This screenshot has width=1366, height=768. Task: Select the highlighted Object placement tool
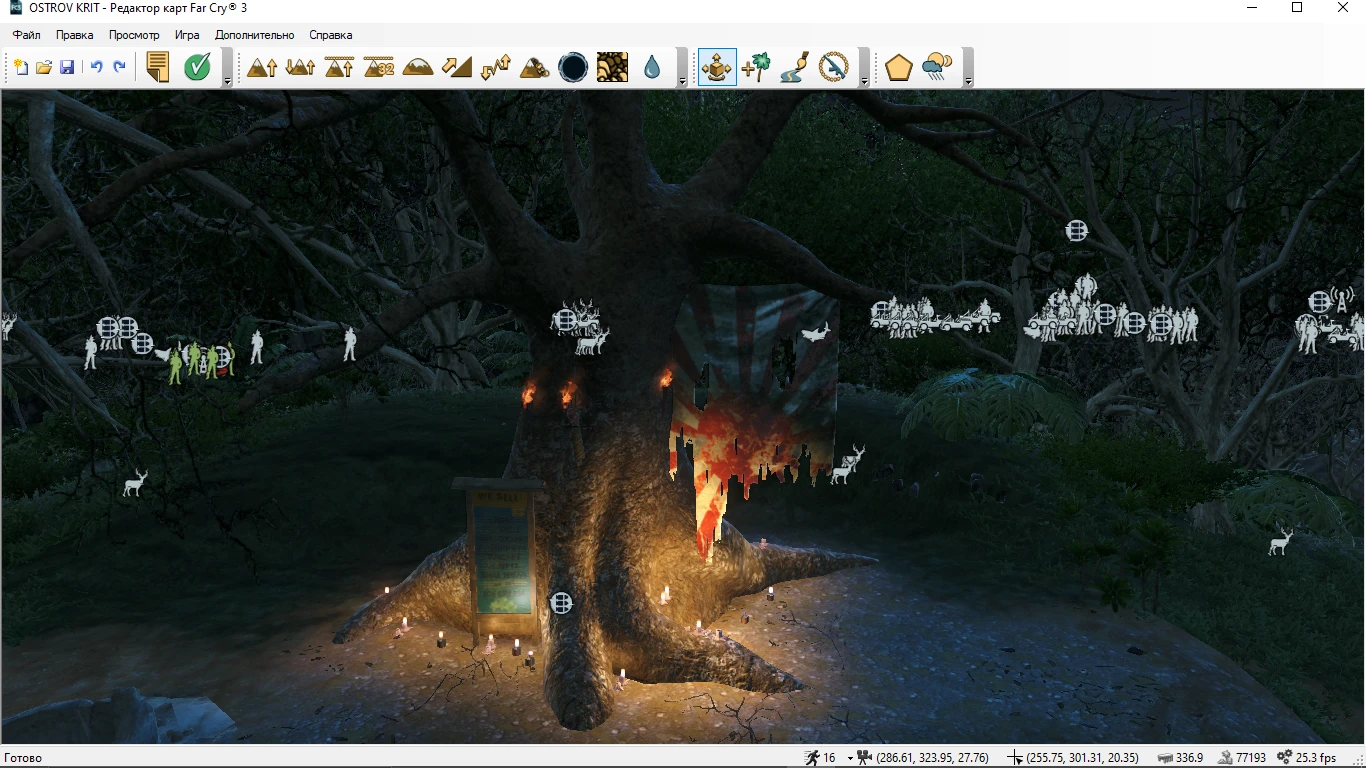point(717,67)
